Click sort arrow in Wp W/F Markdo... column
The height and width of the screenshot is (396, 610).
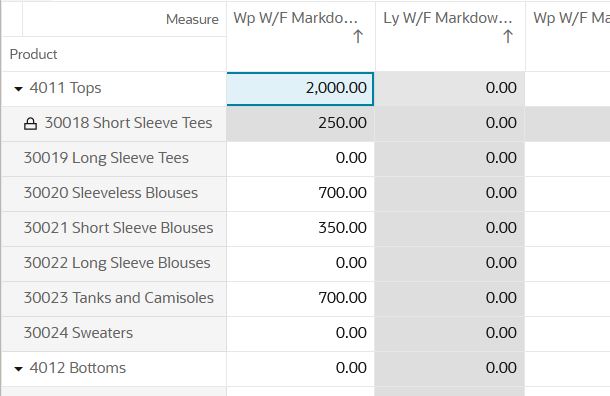coord(358,37)
